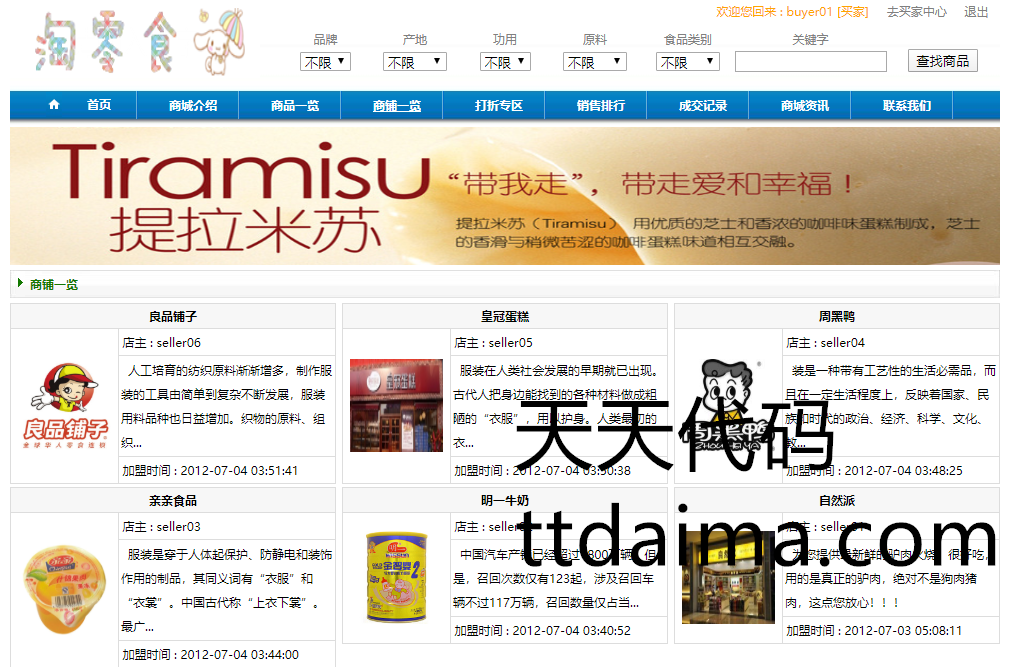Open the 产地 dropdown selector
The image size is (1025, 667).
click(414, 62)
